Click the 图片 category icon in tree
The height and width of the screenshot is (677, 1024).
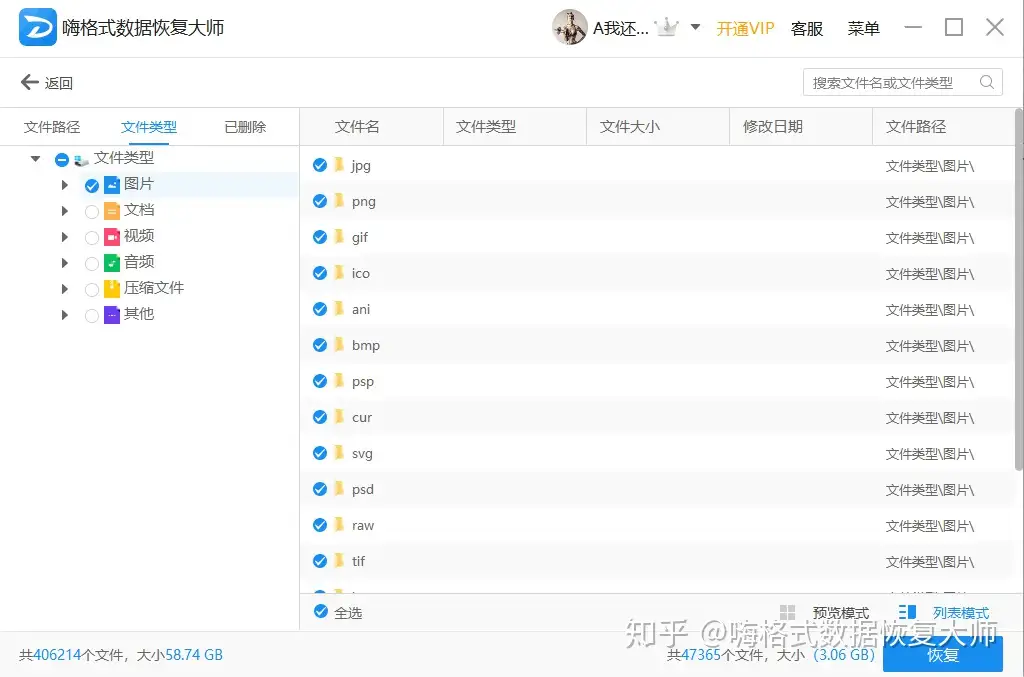pyautogui.click(x=112, y=185)
